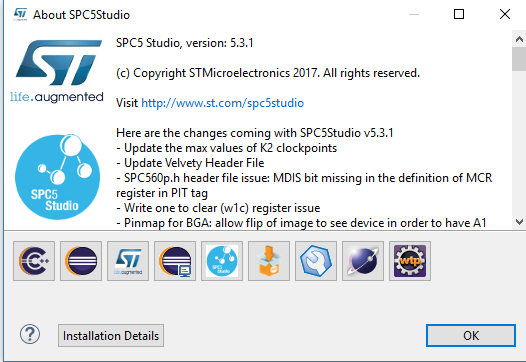The width and height of the screenshot is (526, 362).
Task: Click the Eclipse remote/terminal plugin icon
Action: (175, 261)
